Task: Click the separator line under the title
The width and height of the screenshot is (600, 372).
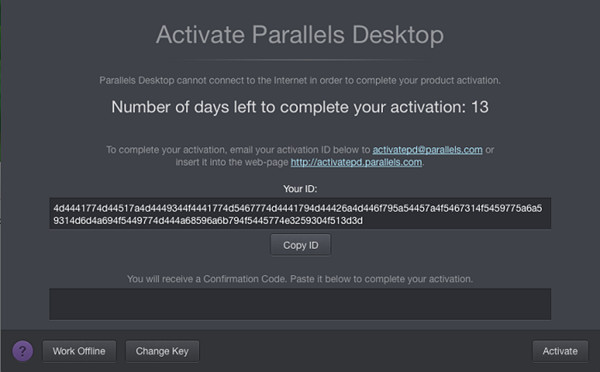Action: click(x=300, y=60)
